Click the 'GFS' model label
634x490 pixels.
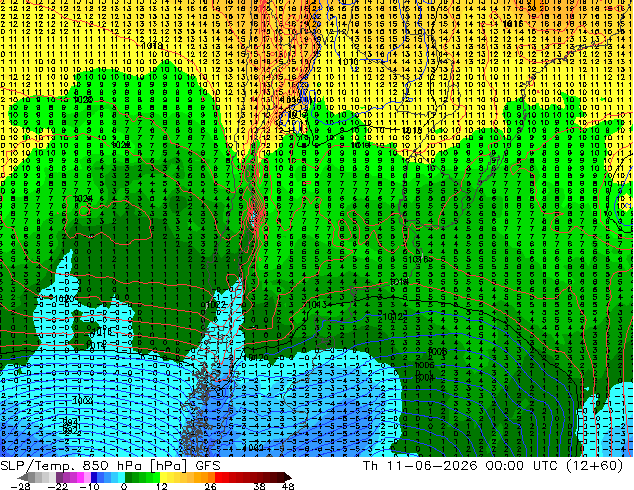pos(208,466)
